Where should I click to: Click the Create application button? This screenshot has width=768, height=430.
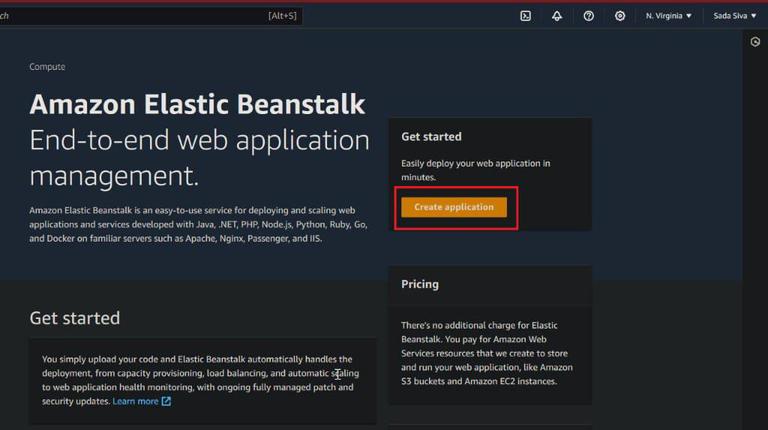click(454, 207)
